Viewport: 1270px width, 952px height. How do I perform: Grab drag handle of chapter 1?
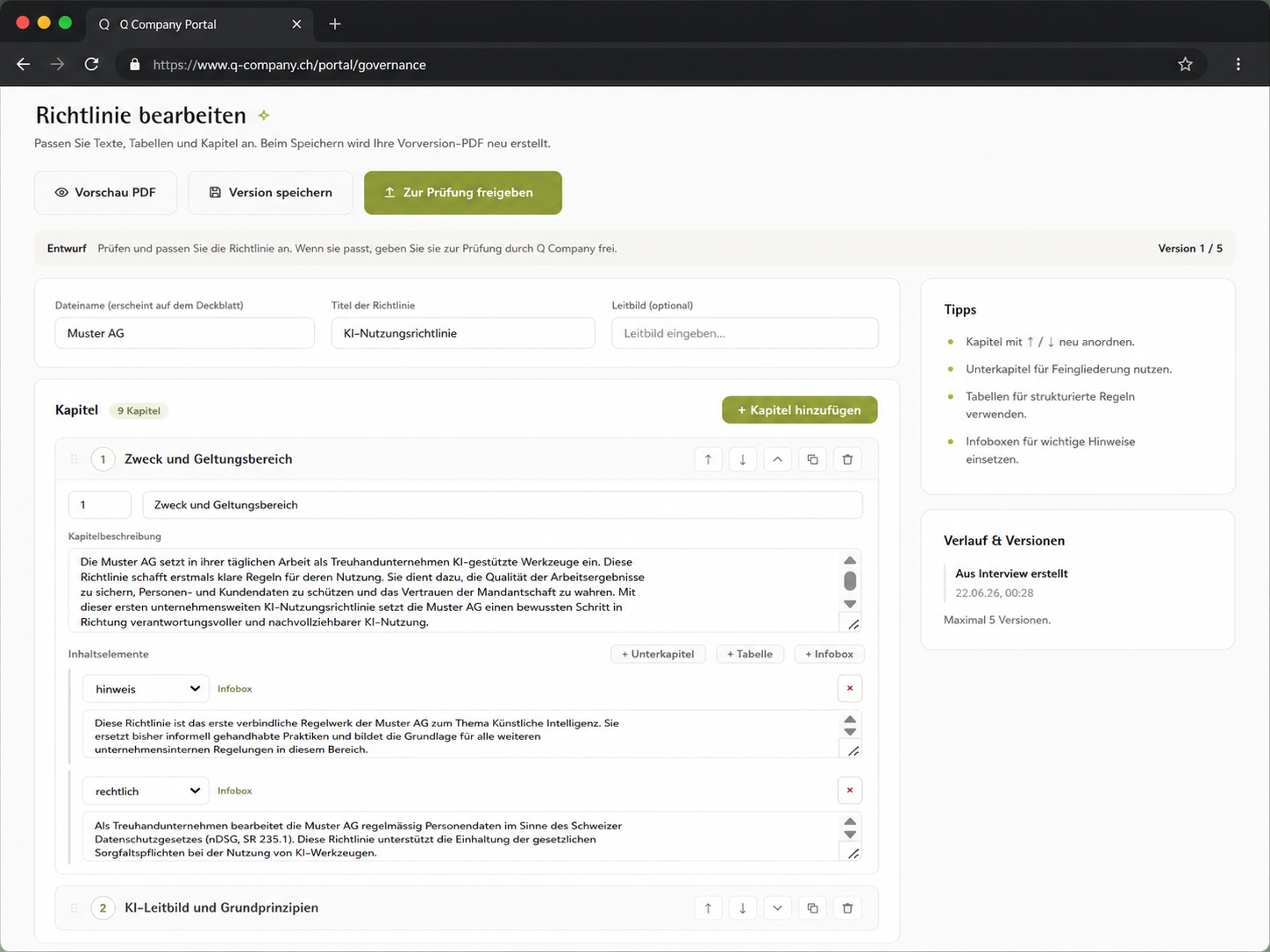pyautogui.click(x=74, y=459)
